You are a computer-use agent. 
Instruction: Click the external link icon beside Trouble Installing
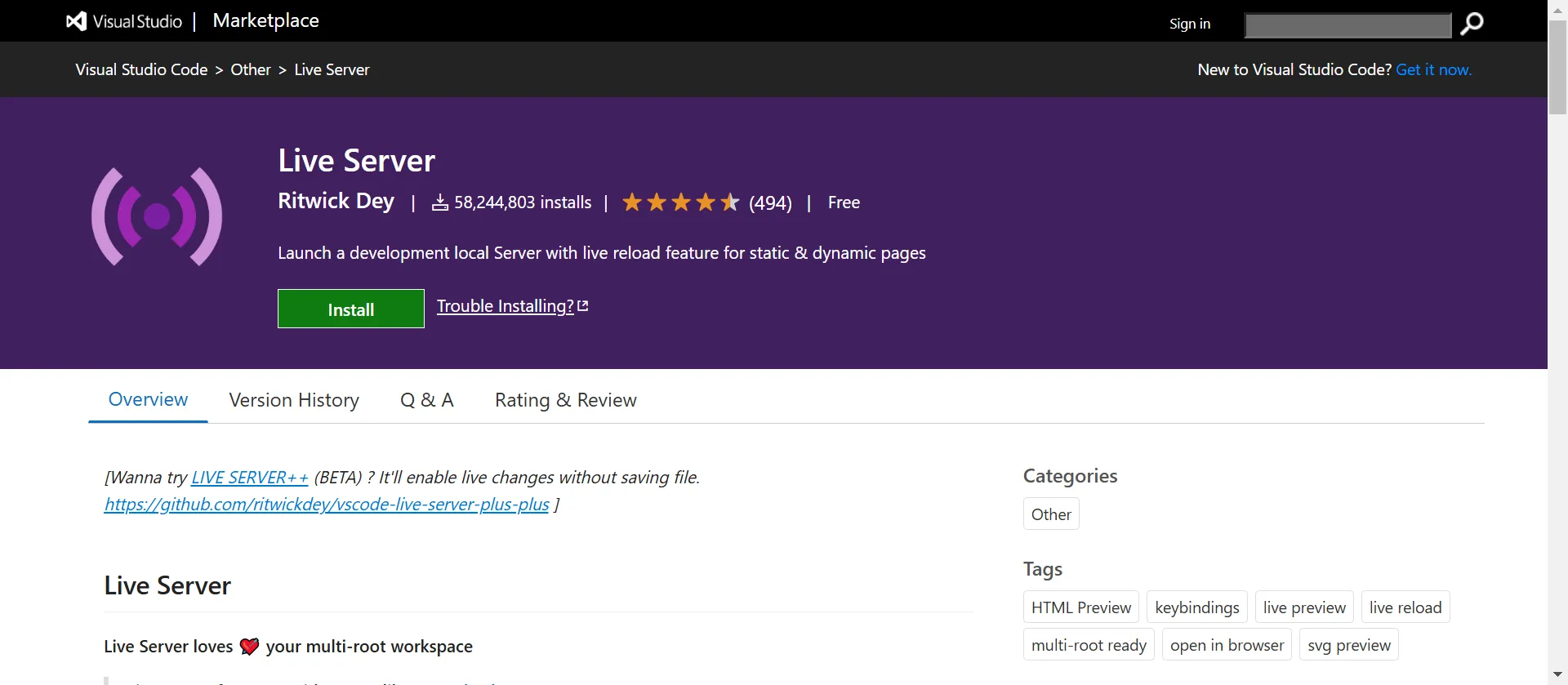583,305
